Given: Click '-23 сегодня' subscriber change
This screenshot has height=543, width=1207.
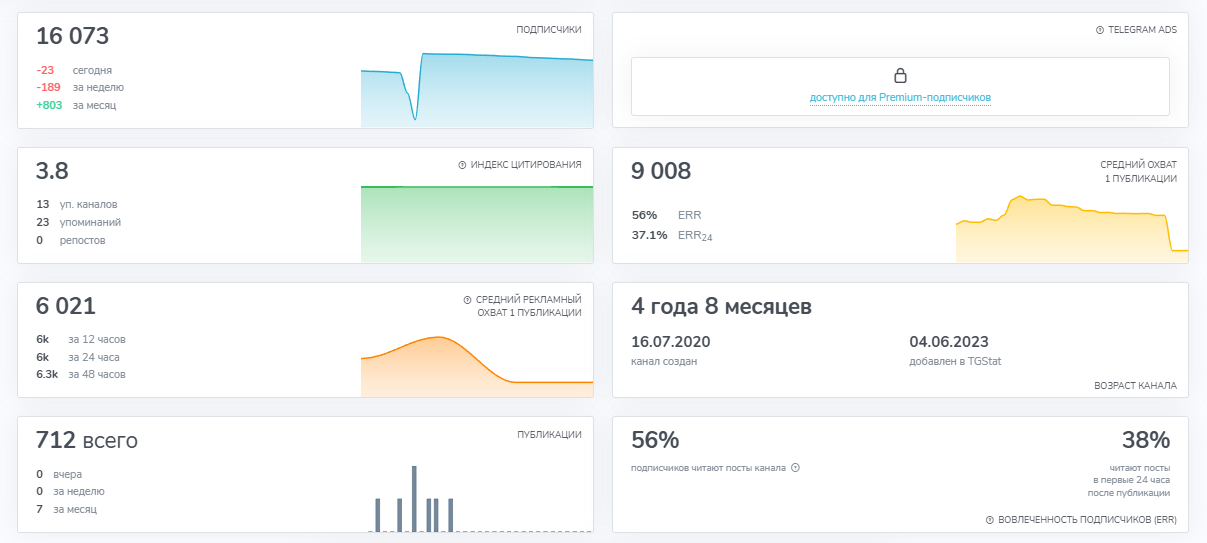Looking at the screenshot, I should point(74,70).
